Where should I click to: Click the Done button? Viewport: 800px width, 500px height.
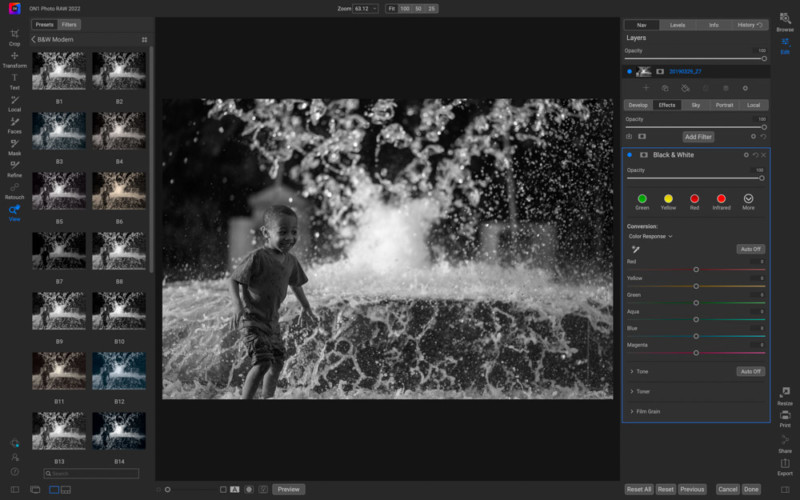coord(751,489)
